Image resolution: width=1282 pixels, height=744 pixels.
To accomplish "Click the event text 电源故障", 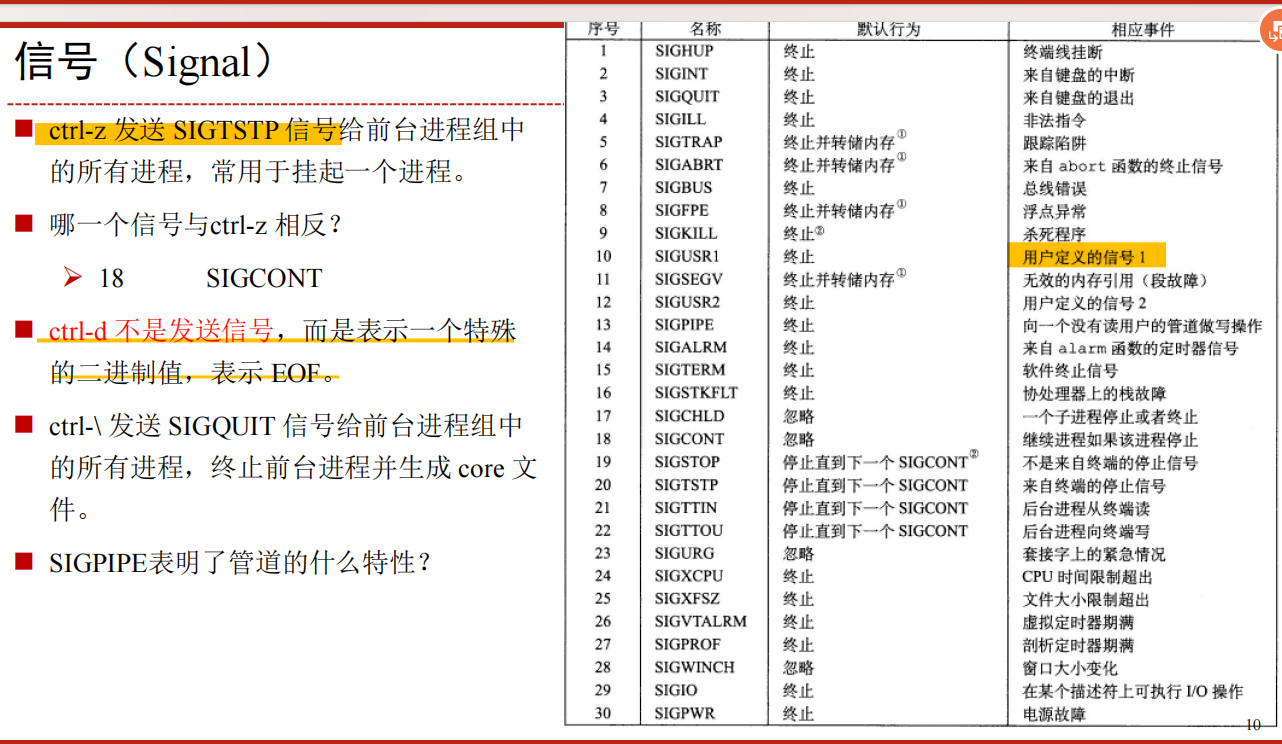I will pyautogui.click(x=1054, y=715).
